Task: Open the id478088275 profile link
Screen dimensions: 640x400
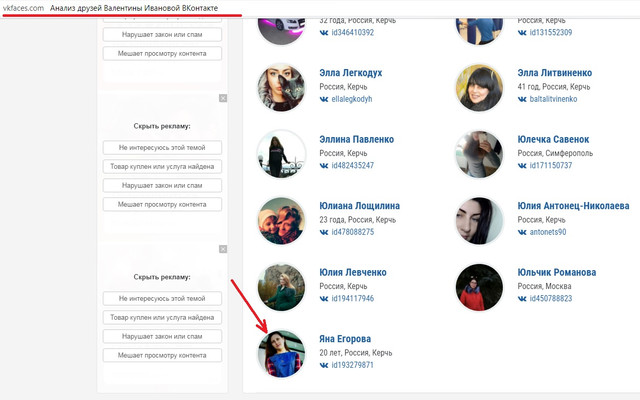Action: (x=353, y=232)
